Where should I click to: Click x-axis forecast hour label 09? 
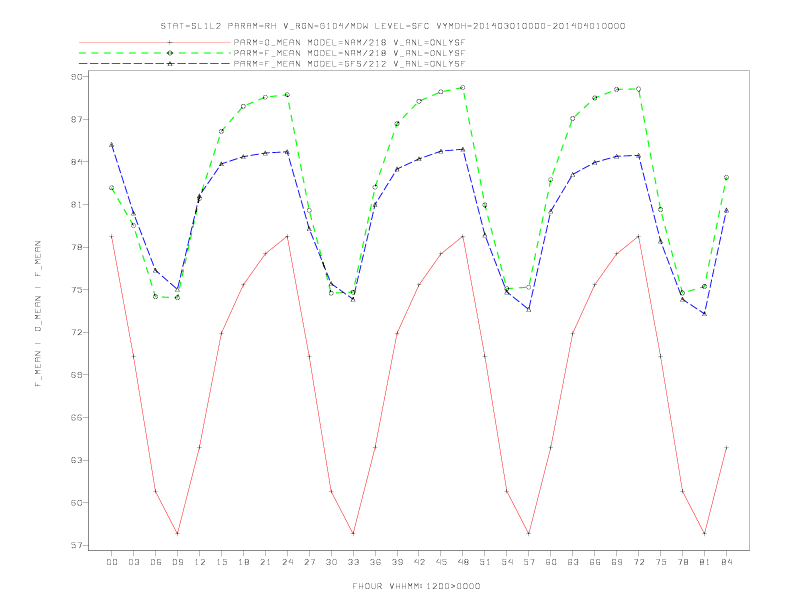(177, 562)
